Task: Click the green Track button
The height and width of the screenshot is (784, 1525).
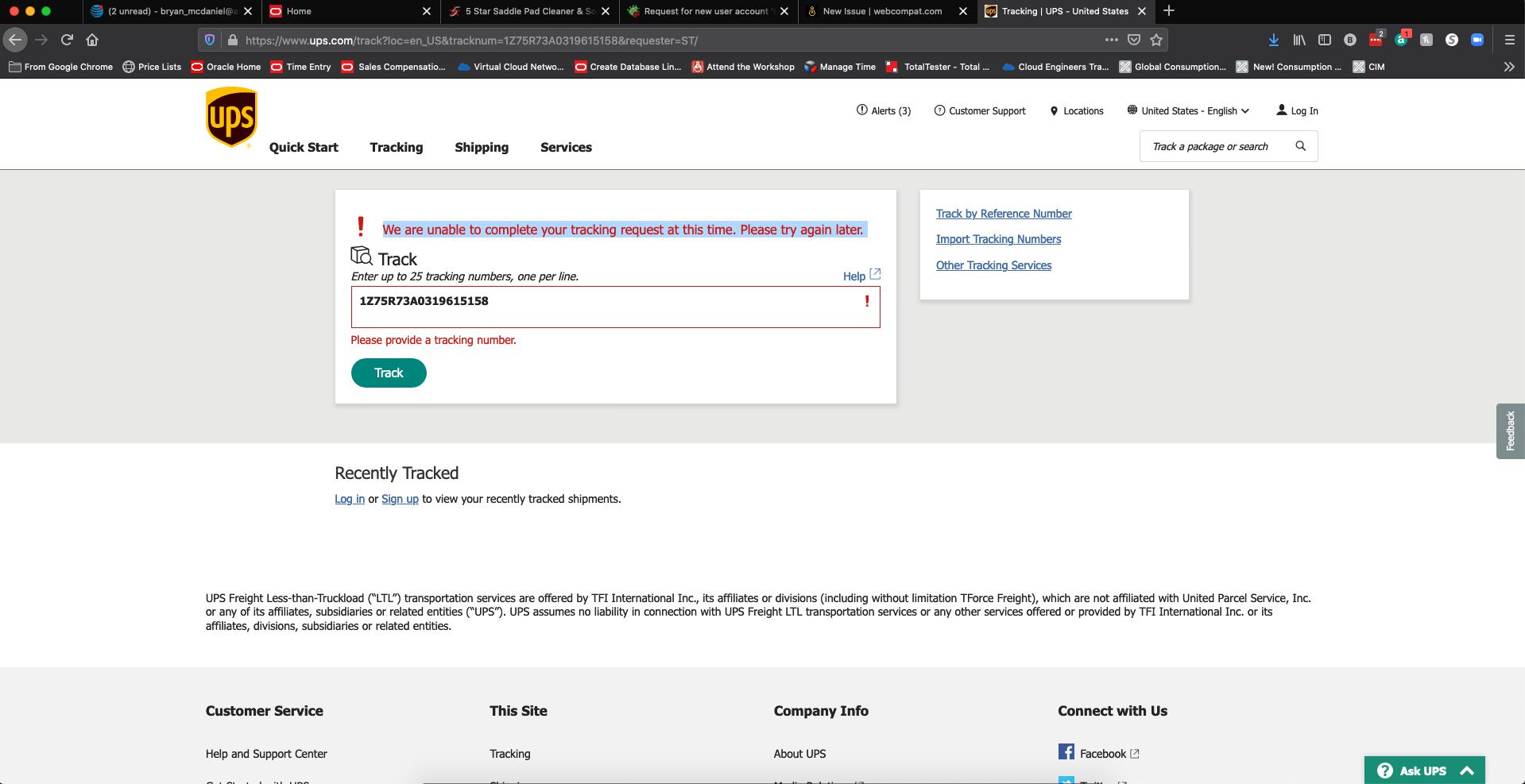Action: pos(389,373)
